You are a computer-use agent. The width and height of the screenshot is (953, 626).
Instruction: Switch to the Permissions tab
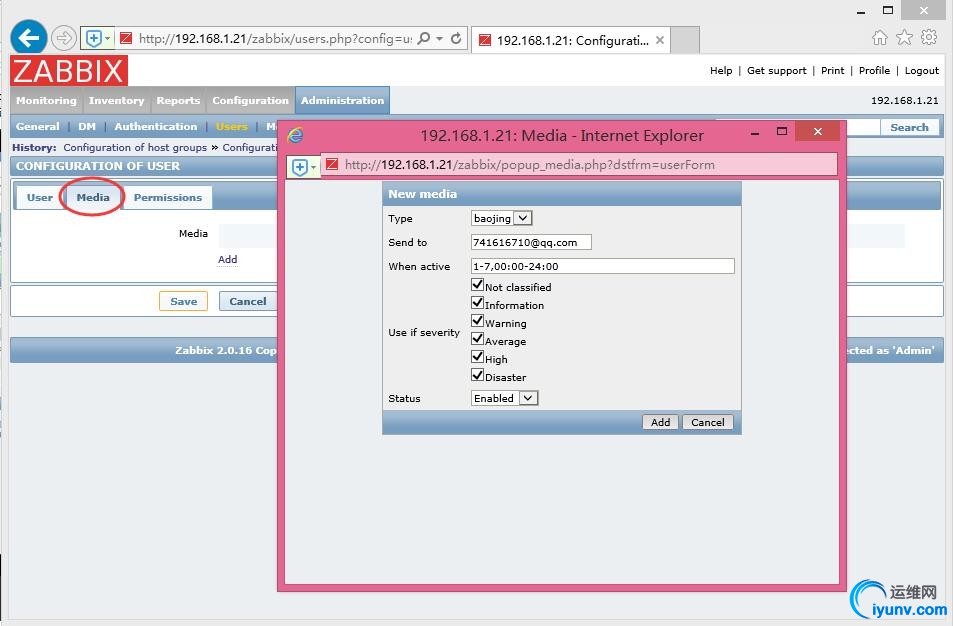168,198
